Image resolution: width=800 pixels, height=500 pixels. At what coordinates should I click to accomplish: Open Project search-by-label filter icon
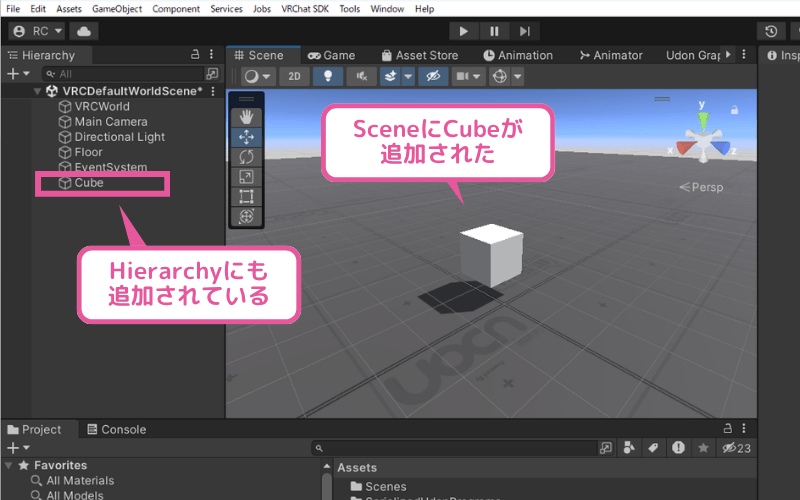tap(653, 448)
